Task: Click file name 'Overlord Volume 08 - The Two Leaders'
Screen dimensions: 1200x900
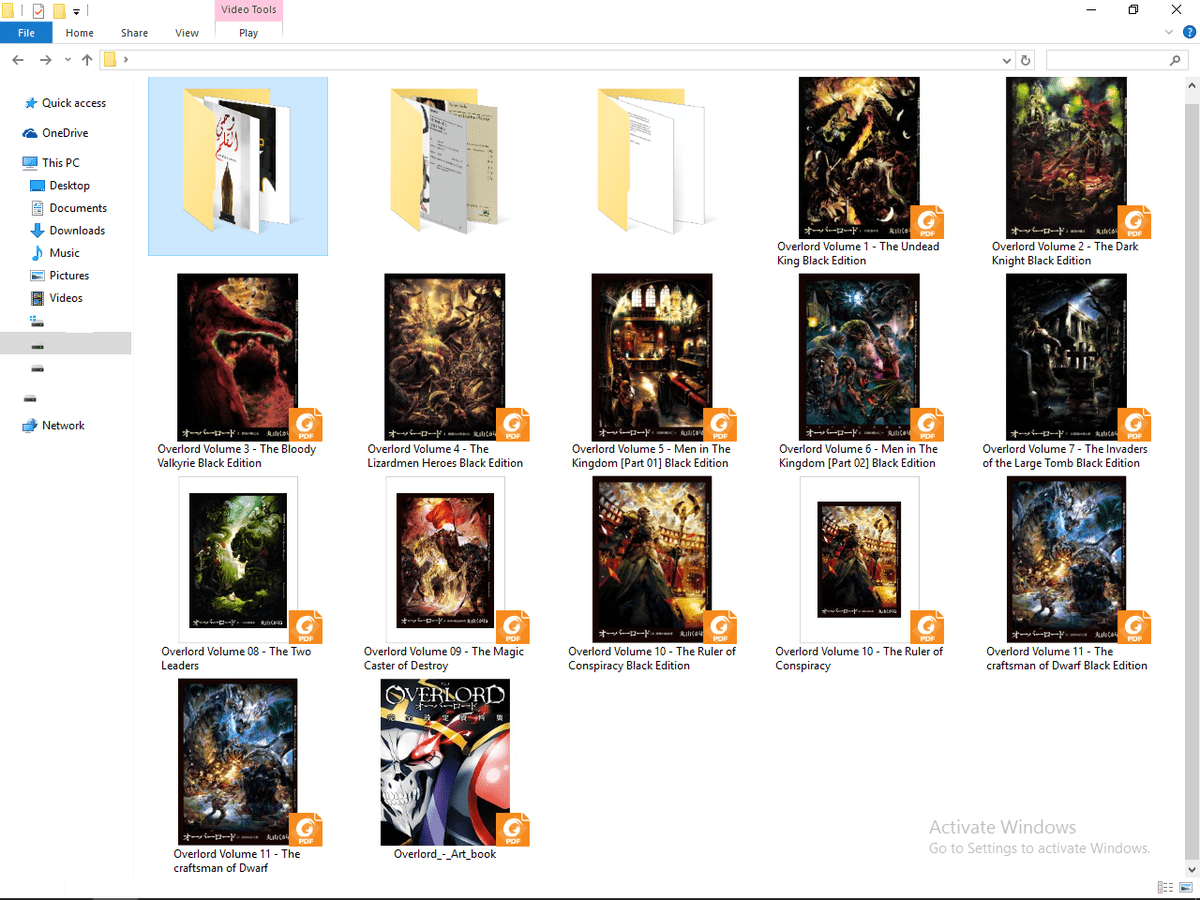Action: [236, 658]
